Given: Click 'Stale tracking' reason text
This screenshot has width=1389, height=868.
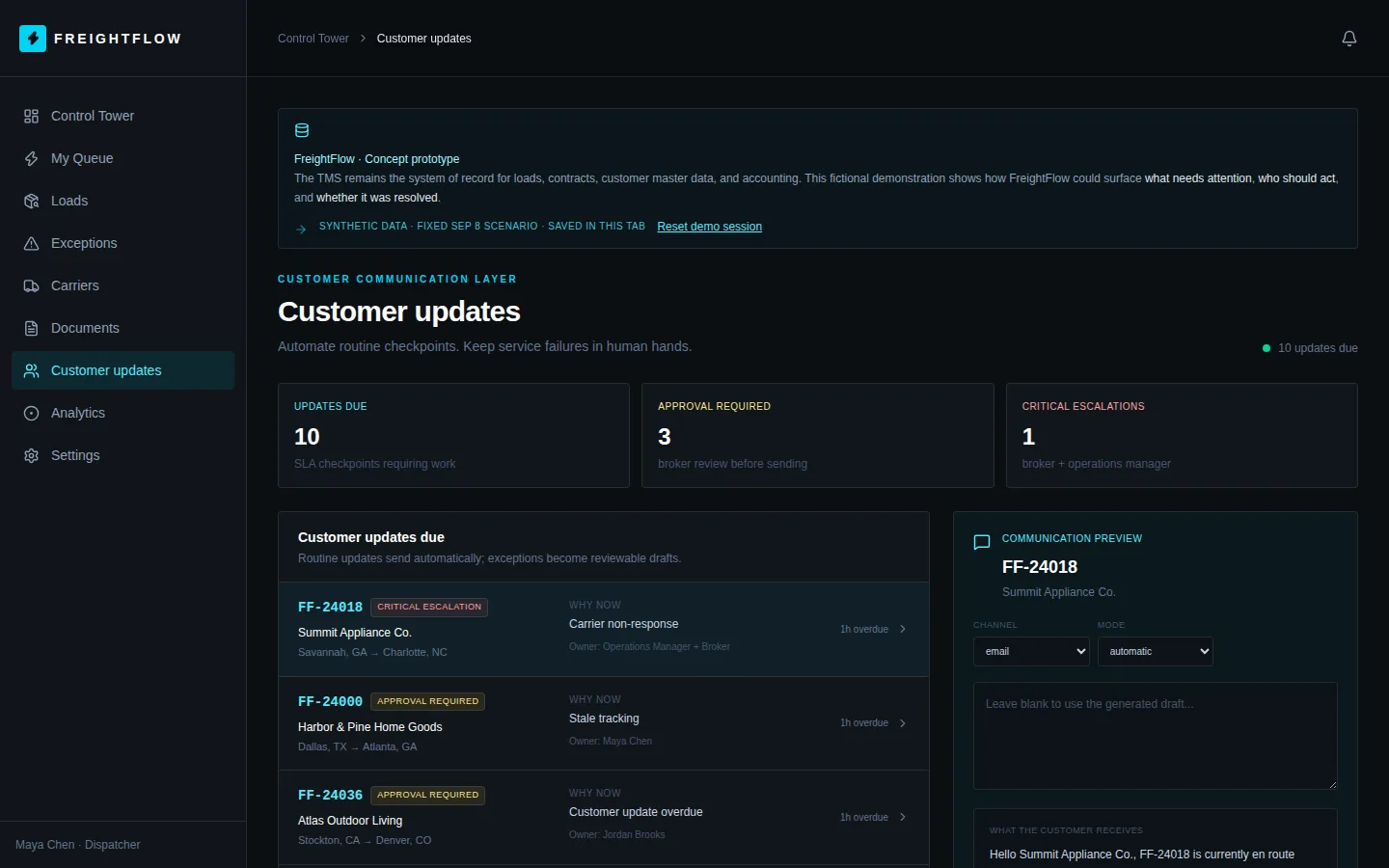Looking at the screenshot, I should click(604, 719).
